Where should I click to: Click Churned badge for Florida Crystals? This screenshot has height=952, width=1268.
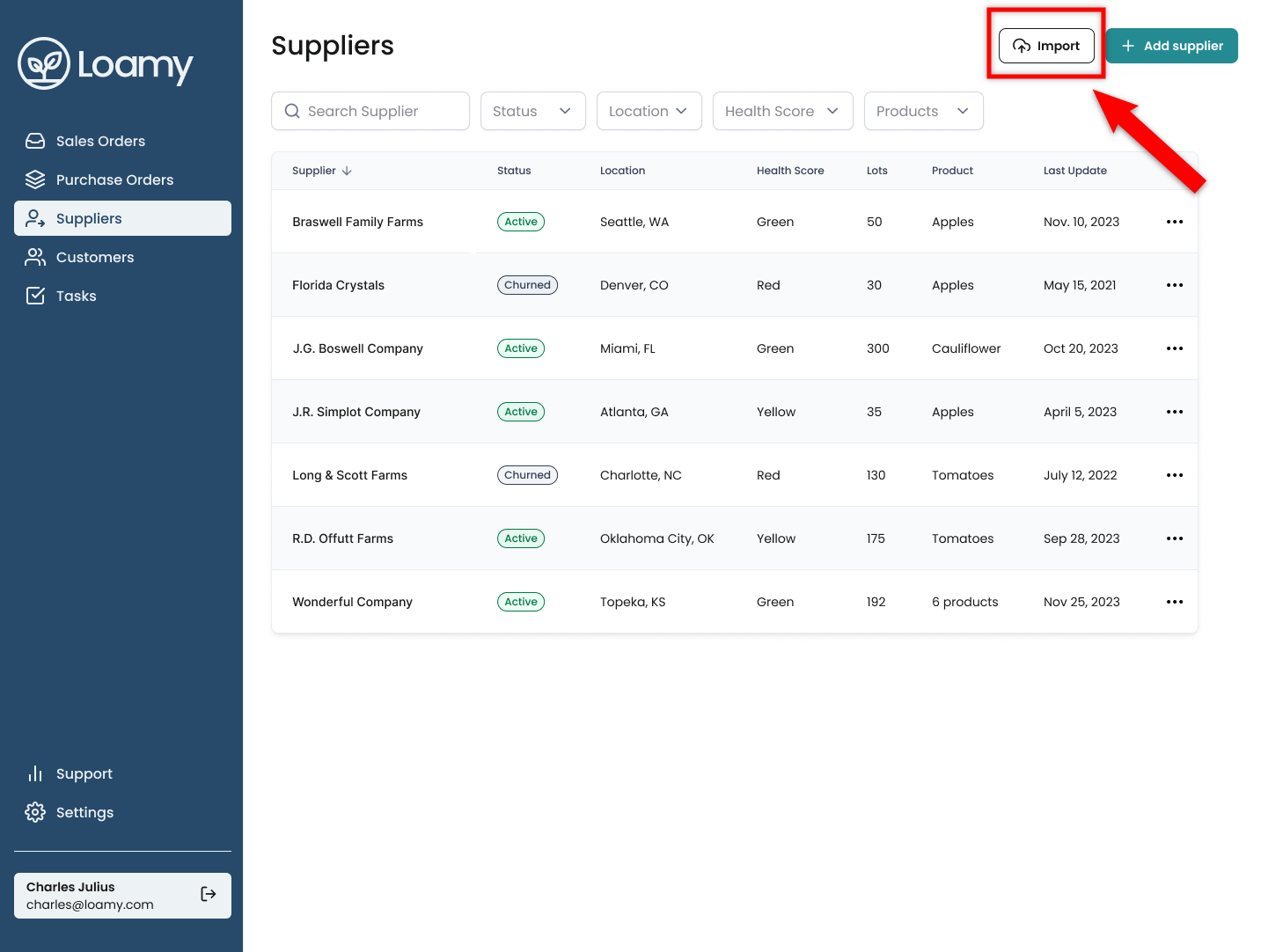527,285
